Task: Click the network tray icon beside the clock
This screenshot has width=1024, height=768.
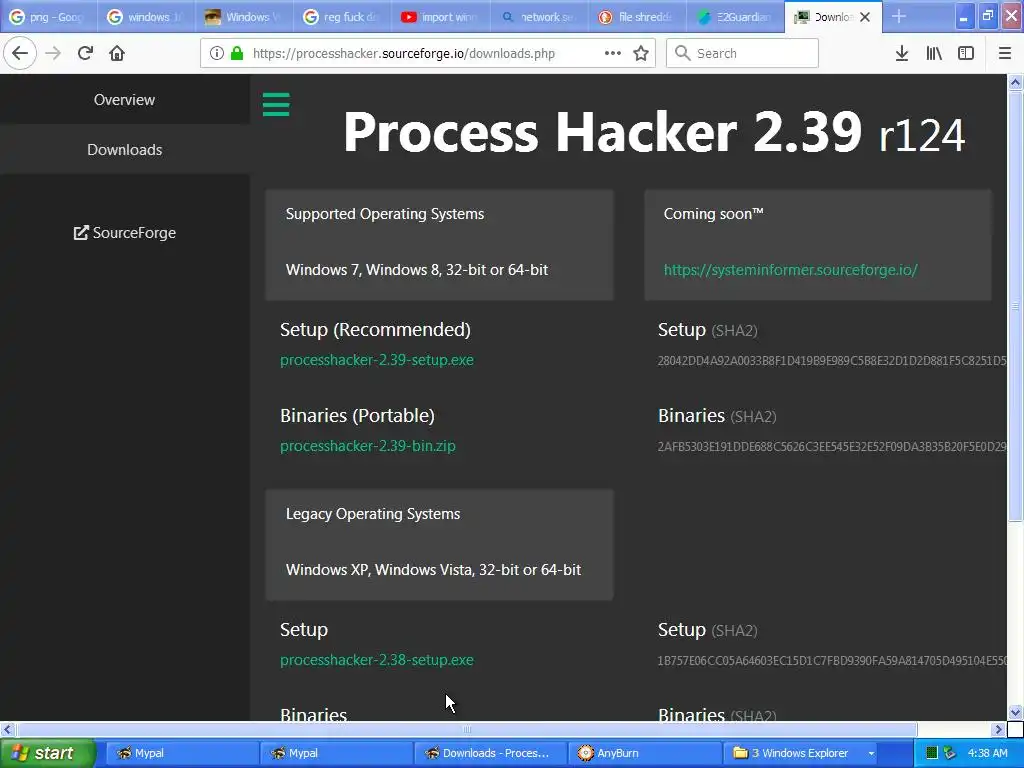Action: point(950,753)
